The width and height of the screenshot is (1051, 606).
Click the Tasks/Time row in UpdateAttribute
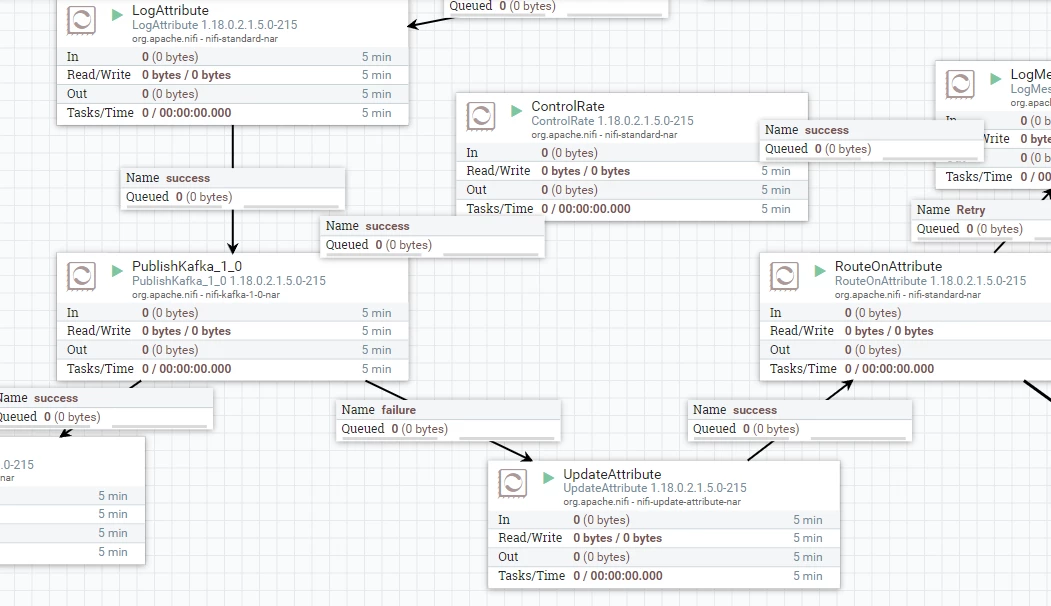[664, 576]
